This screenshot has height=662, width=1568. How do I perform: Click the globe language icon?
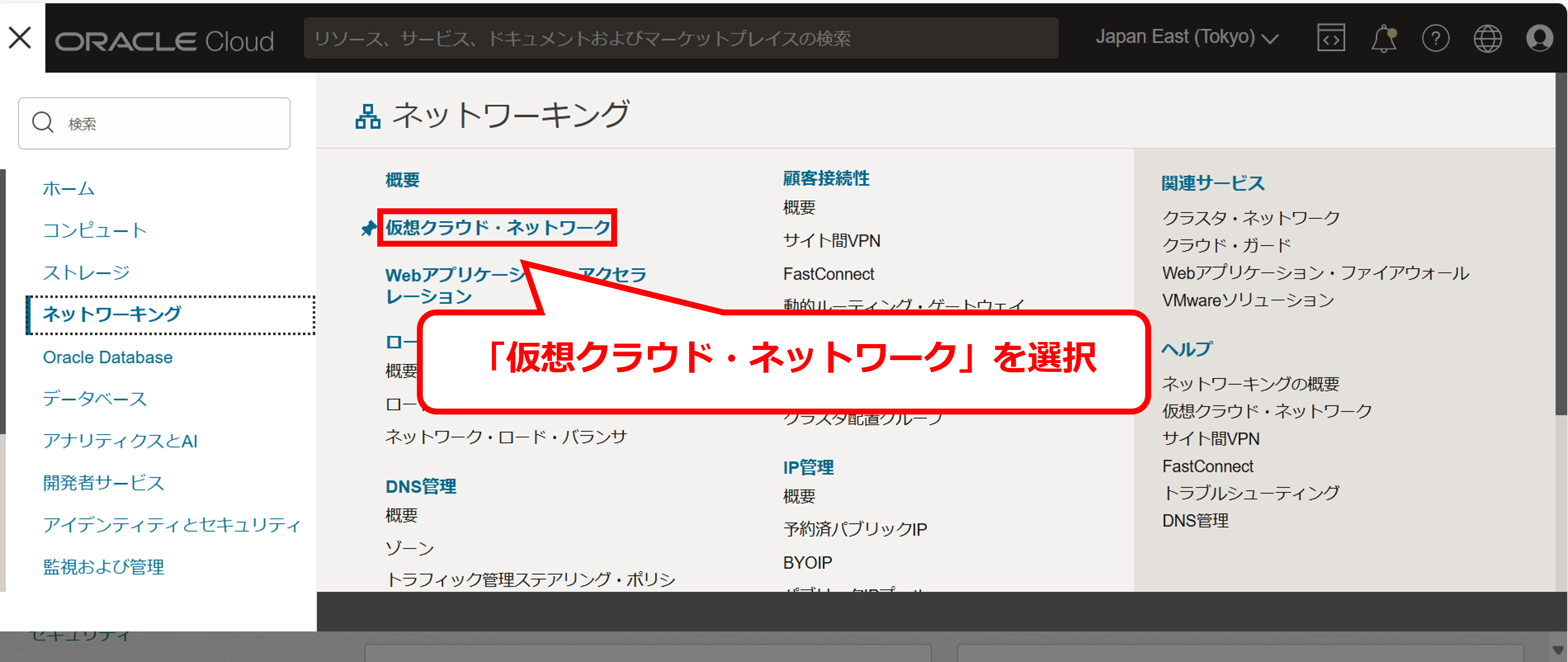pos(1487,39)
